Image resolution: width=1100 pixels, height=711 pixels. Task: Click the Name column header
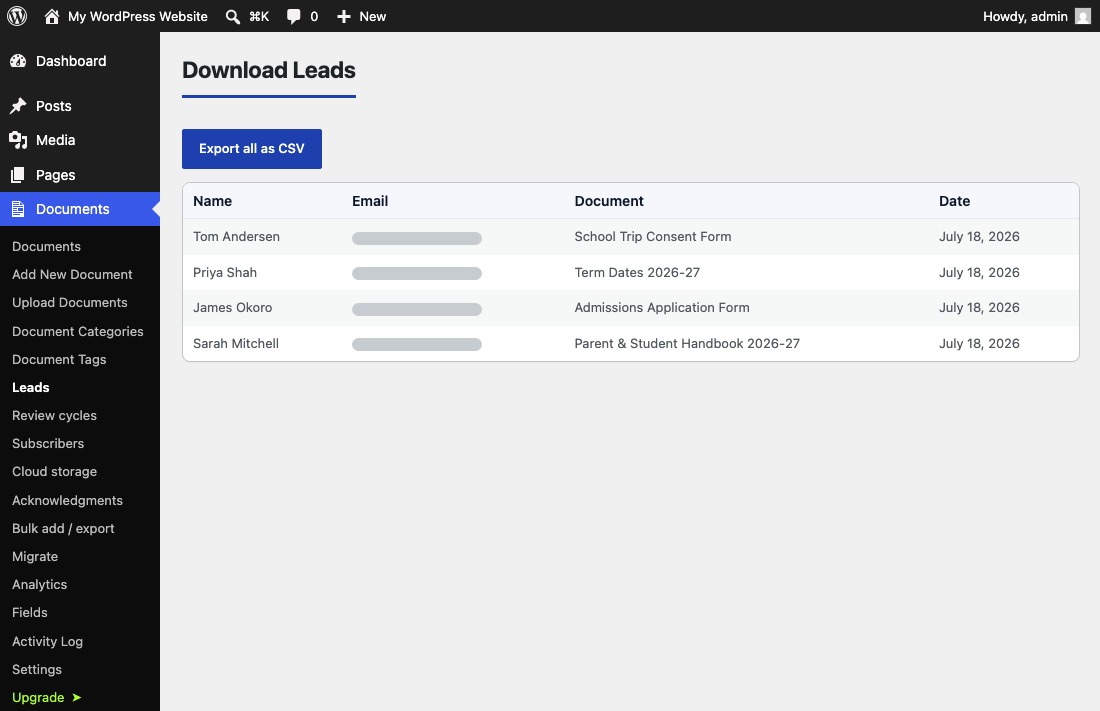[x=213, y=201]
